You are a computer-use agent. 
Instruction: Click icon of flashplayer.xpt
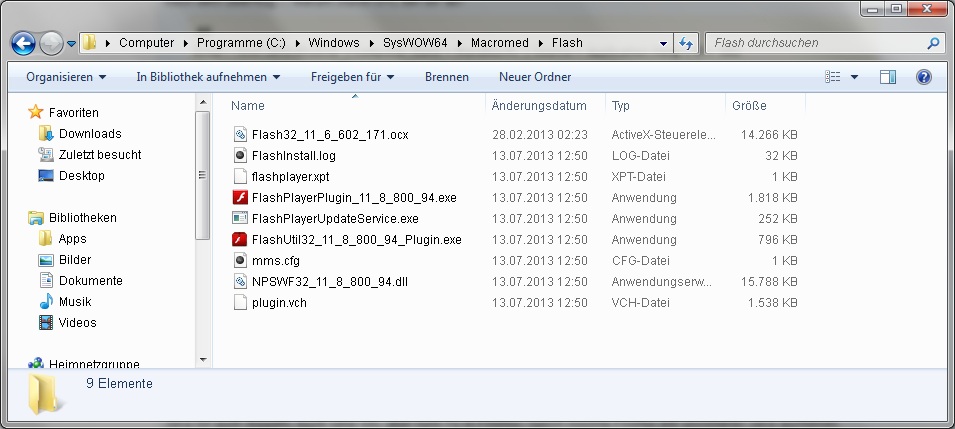pyautogui.click(x=240, y=177)
